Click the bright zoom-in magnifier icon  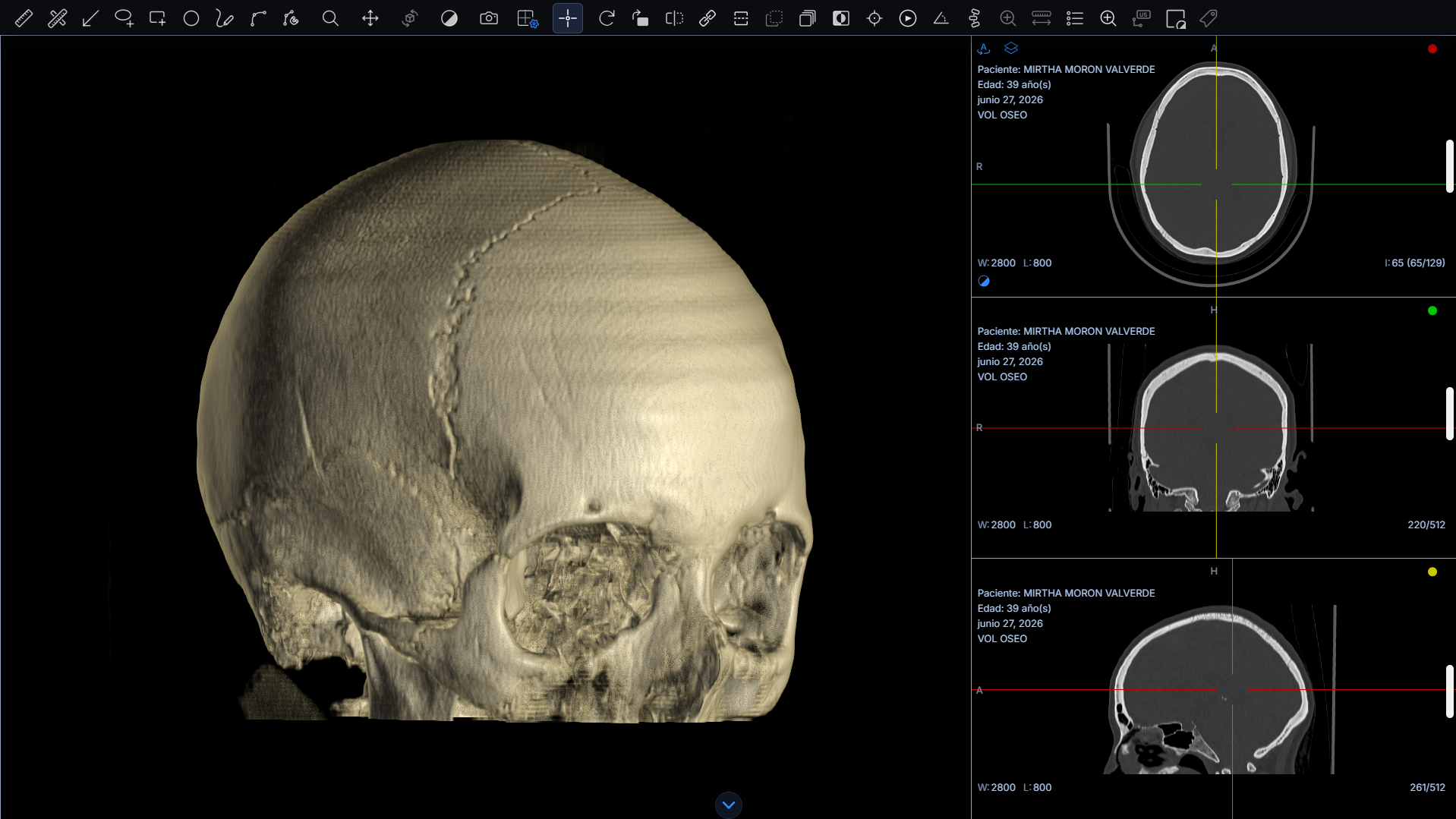(1108, 18)
